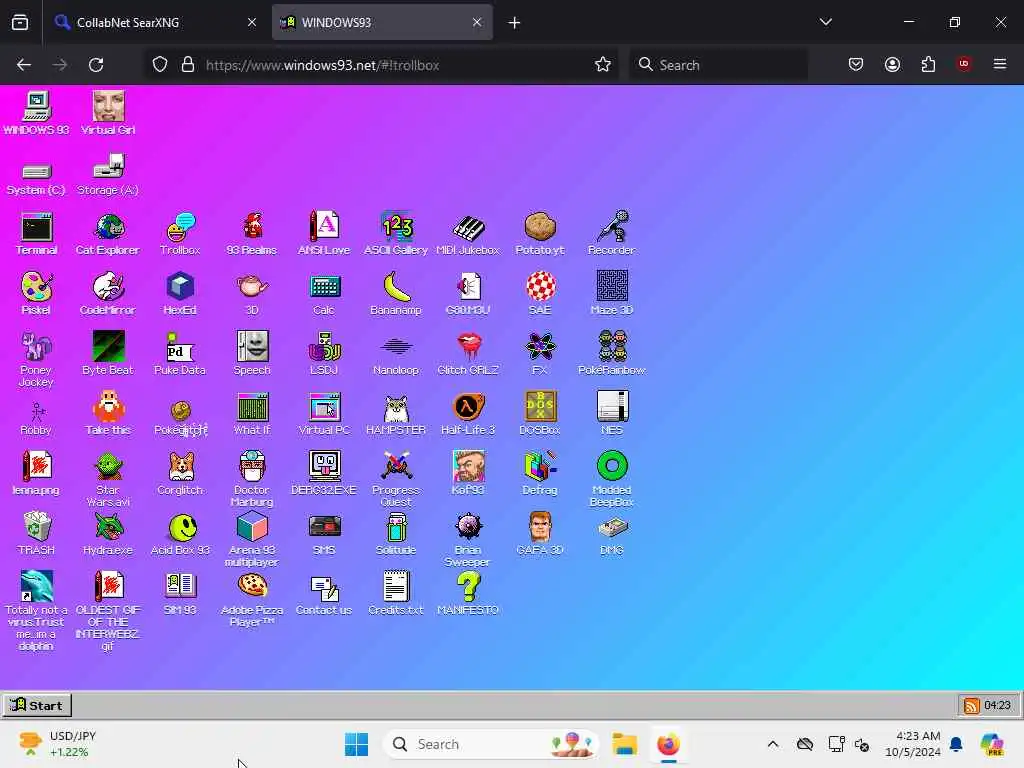This screenshot has height=768, width=1024.
Task: Open ANSI Love application
Action: (x=324, y=233)
